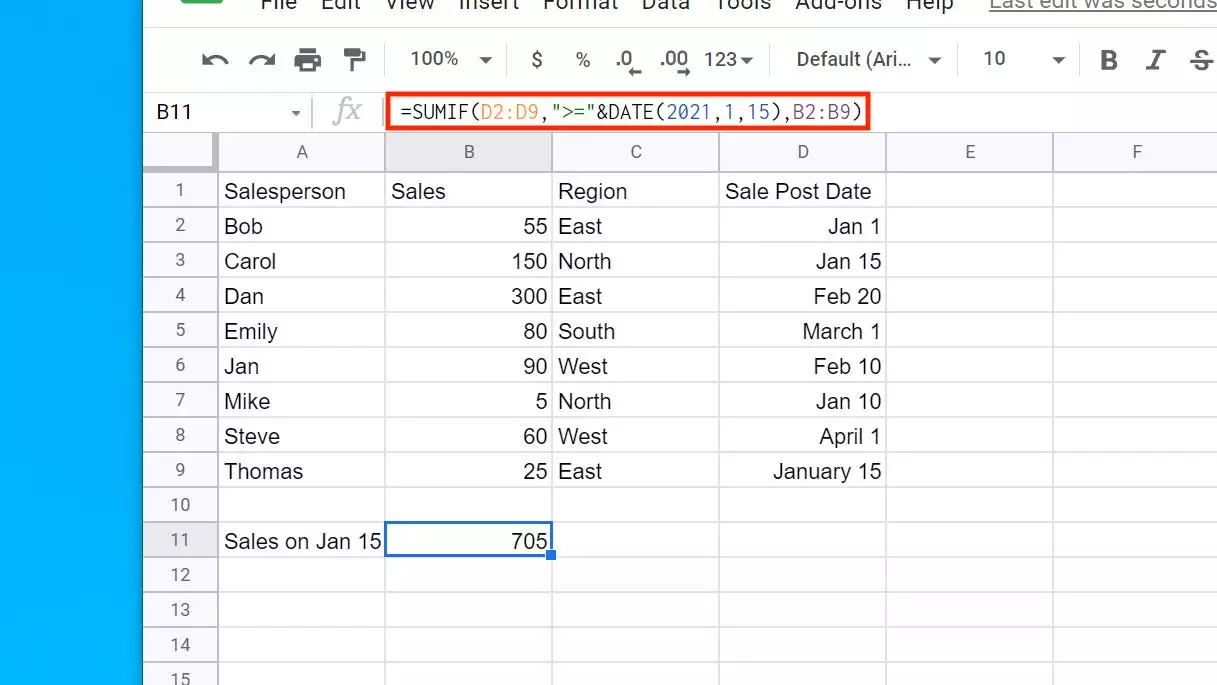Toggle strikethrough formatting
The width and height of the screenshot is (1217, 685).
1201,60
